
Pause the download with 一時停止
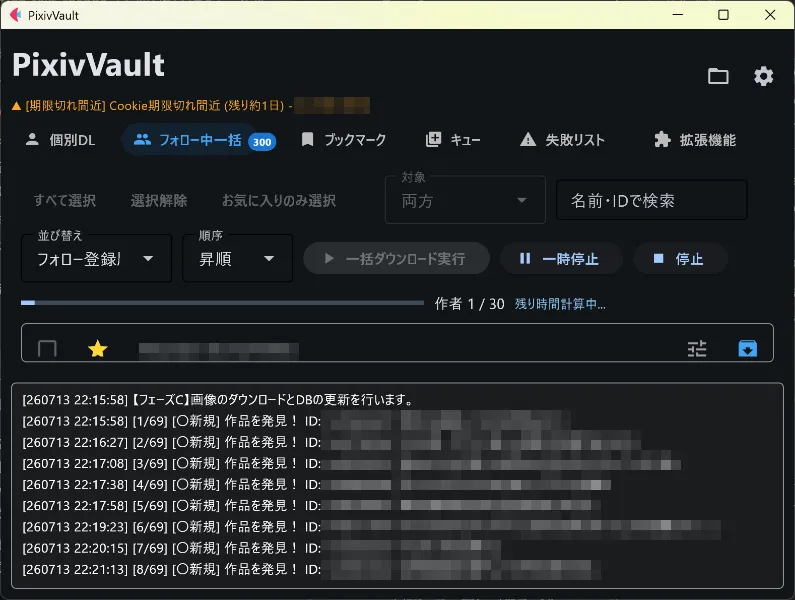[561, 259]
